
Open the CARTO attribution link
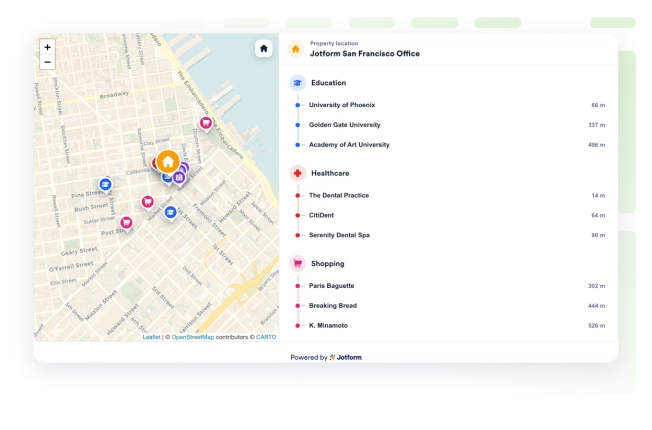coord(266,337)
